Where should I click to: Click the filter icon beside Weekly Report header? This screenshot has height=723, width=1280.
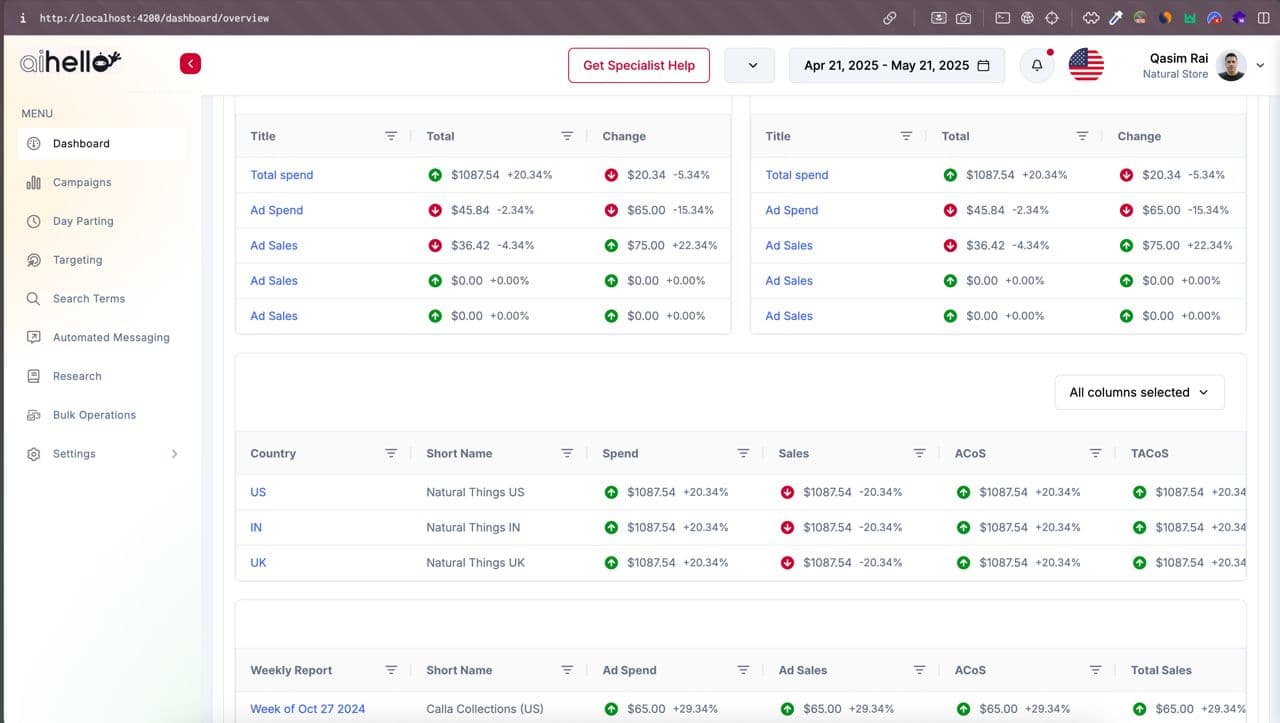click(391, 670)
